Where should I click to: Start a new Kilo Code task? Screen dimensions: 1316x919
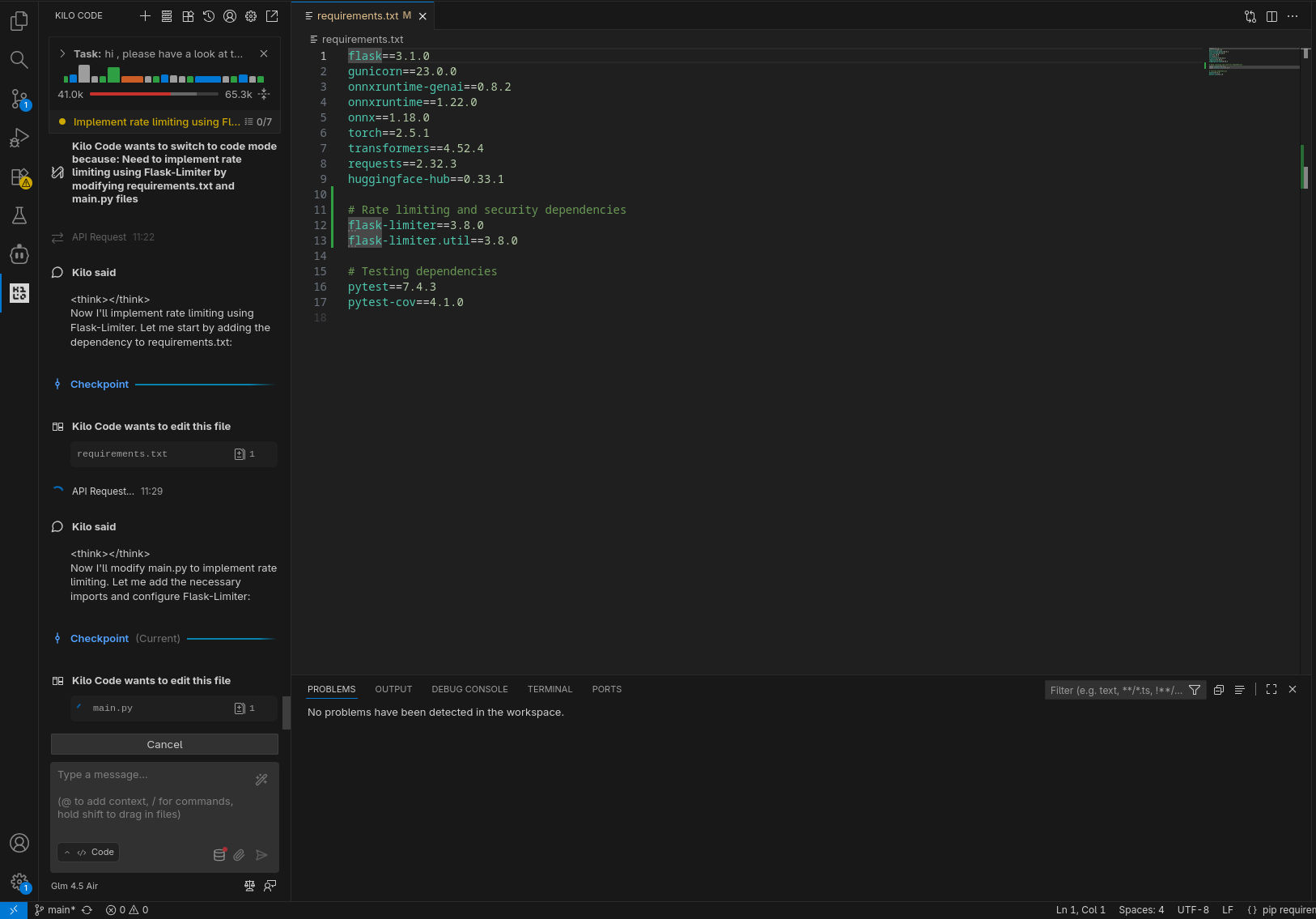(145, 16)
